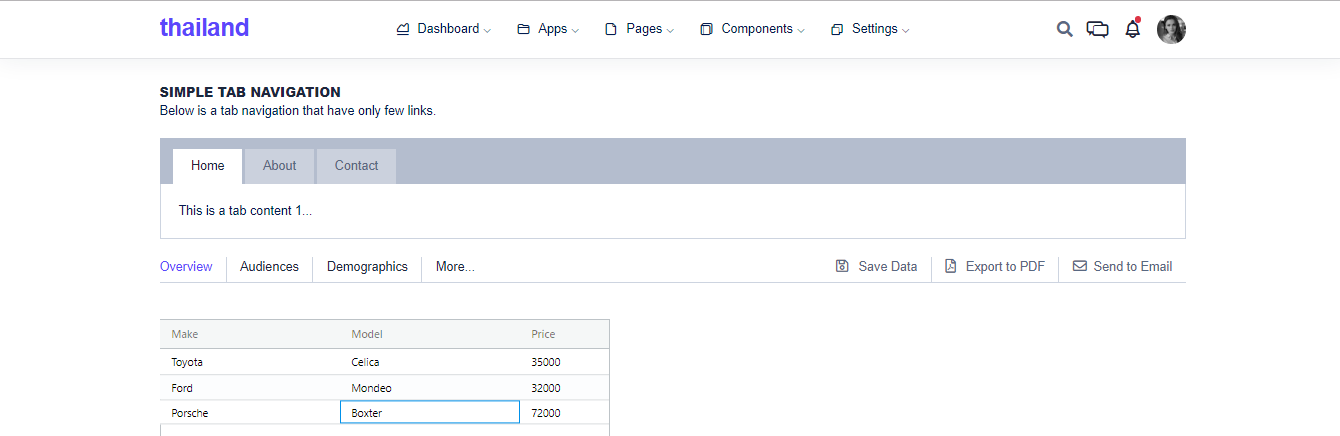Open the chat messages icon
Viewport: 1340px width, 436px height.
1097,29
